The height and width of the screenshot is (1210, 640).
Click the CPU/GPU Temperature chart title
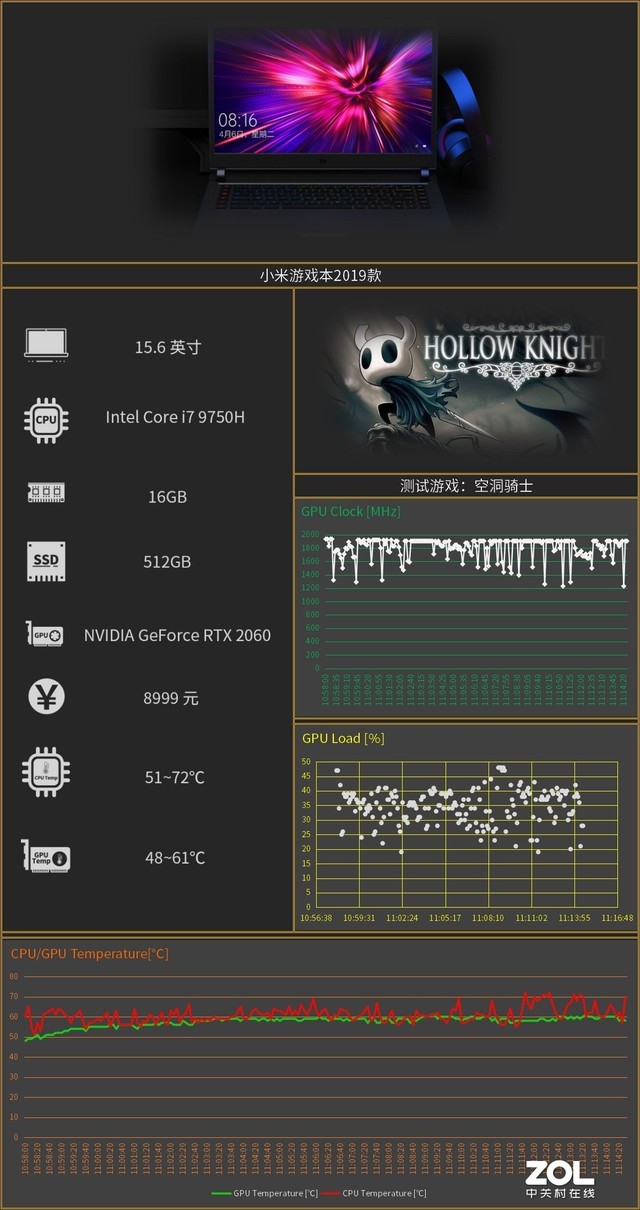coord(89,953)
